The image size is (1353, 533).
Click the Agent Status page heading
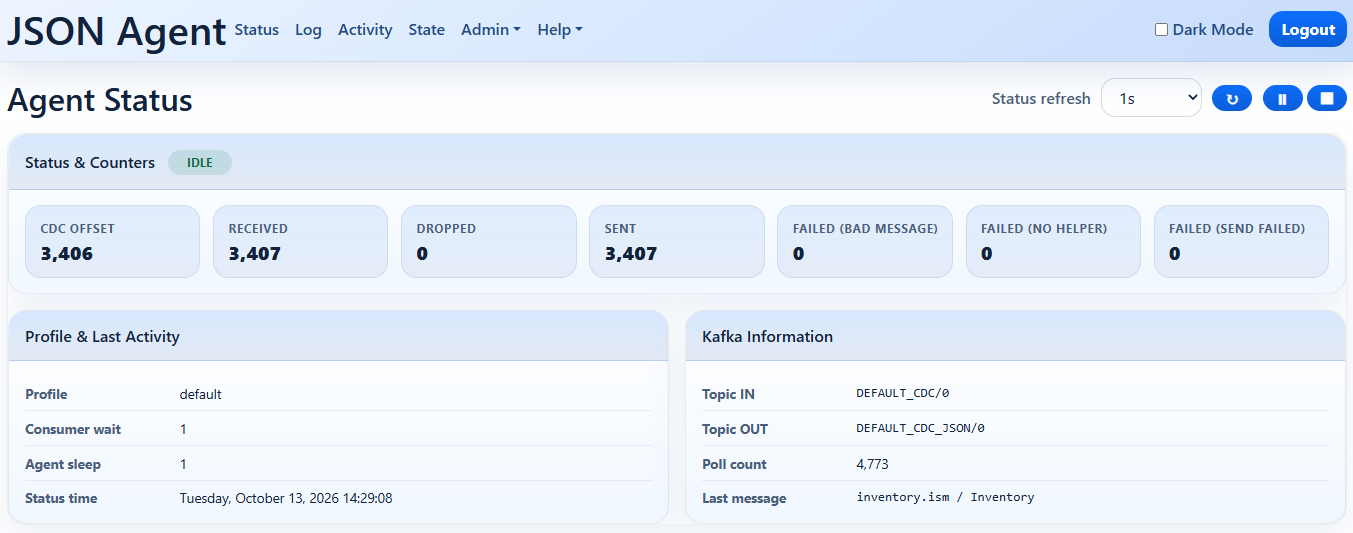[x=100, y=100]
